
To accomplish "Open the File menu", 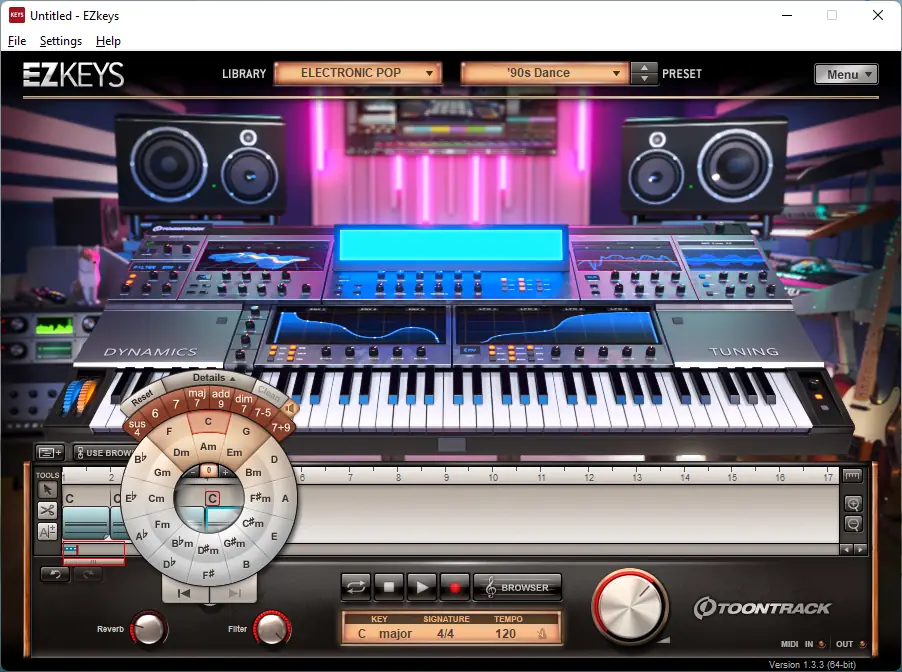I will coord(17,41).
